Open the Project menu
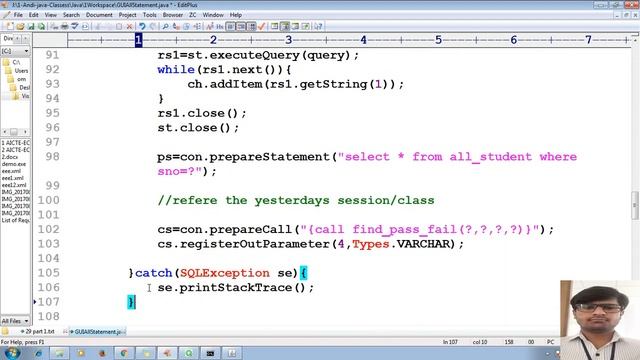Screen dimensions: 640x360 (x=127, y=15)
